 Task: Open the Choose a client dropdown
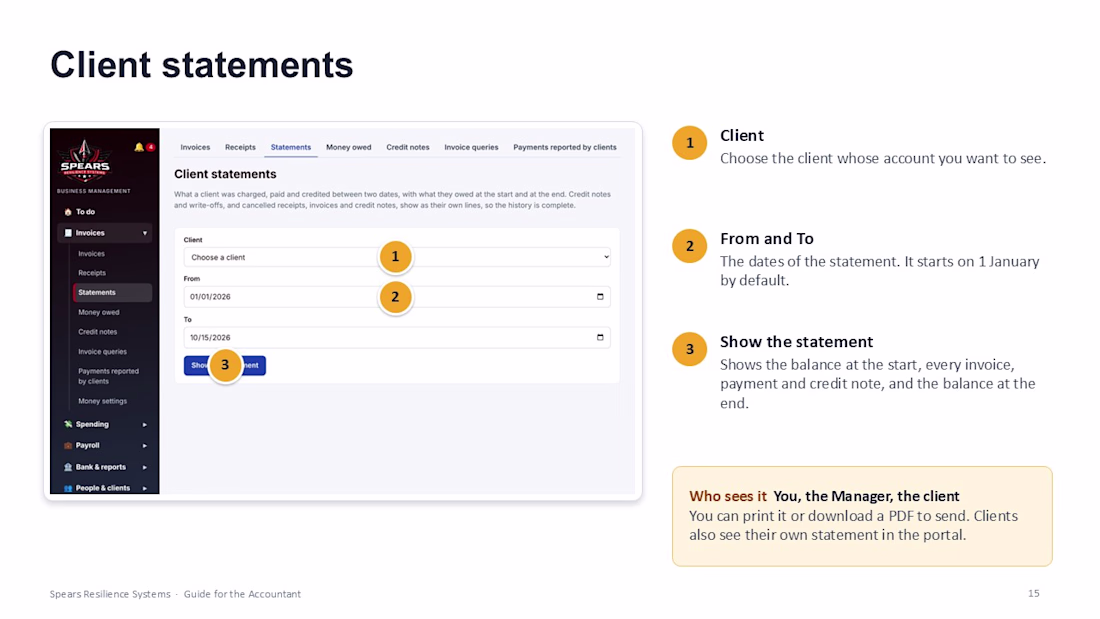tap(397, 258)
